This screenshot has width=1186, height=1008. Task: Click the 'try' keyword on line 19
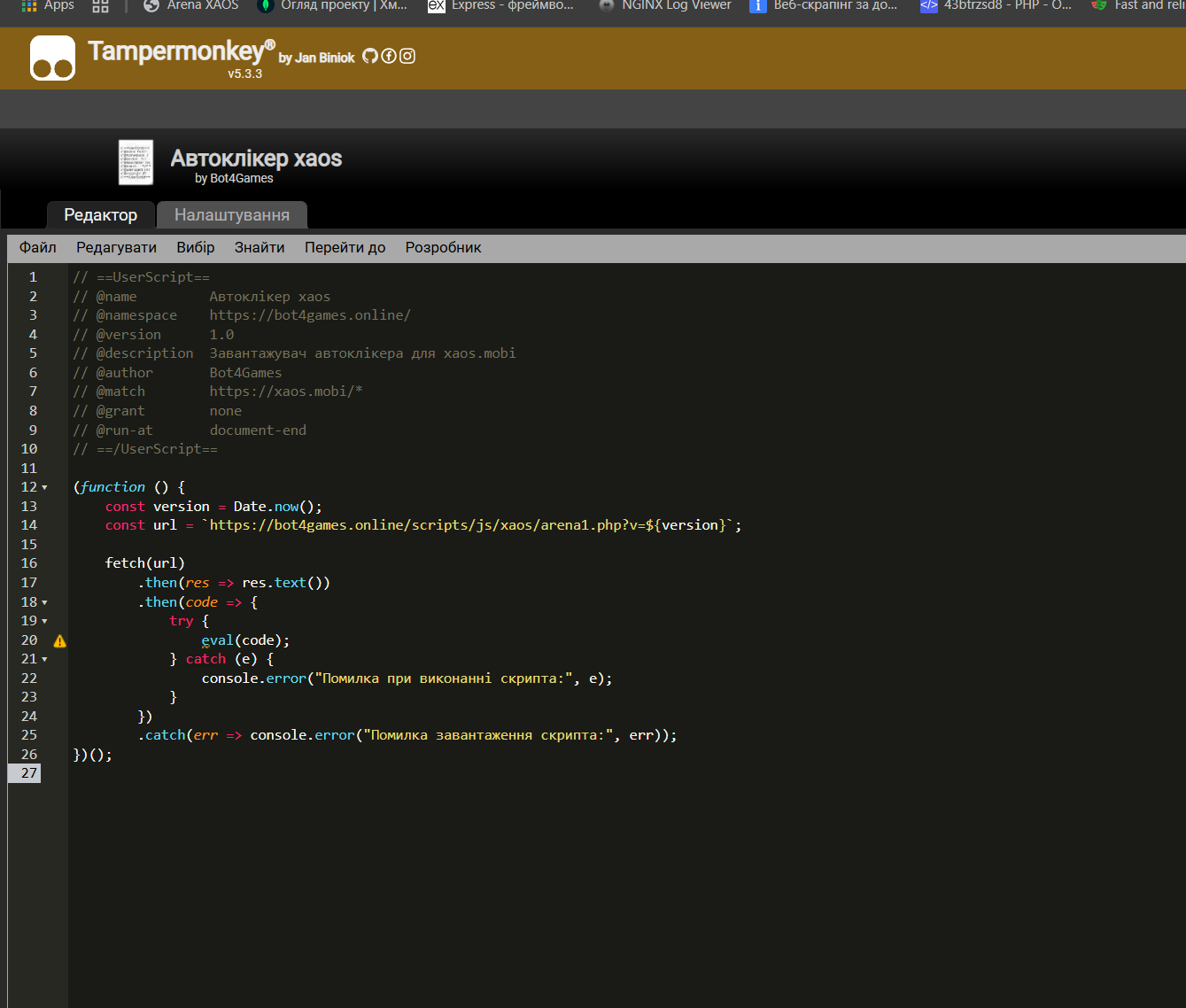click(182, 621)
